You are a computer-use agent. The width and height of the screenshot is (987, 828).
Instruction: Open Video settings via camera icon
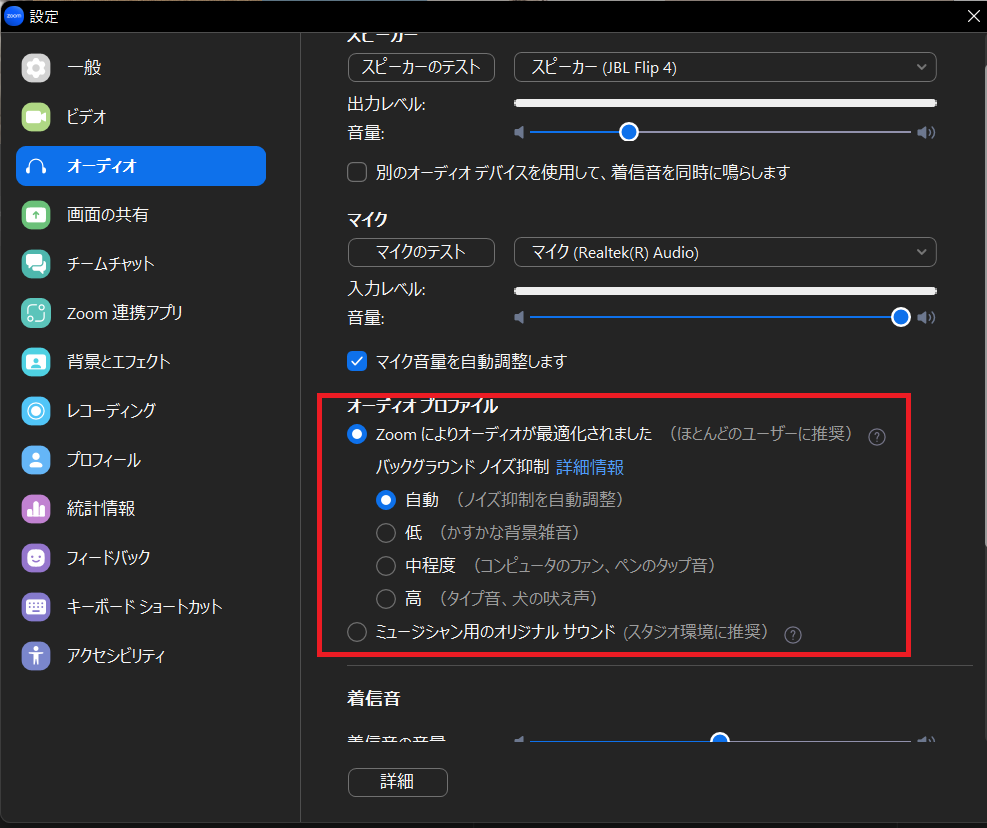click(x=36, y=117)
